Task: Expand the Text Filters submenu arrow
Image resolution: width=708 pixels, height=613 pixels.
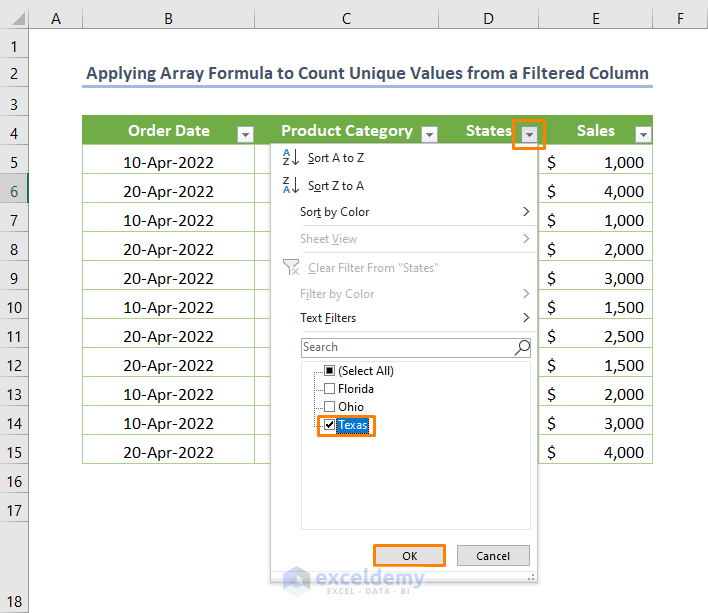Action: point(526,317)
